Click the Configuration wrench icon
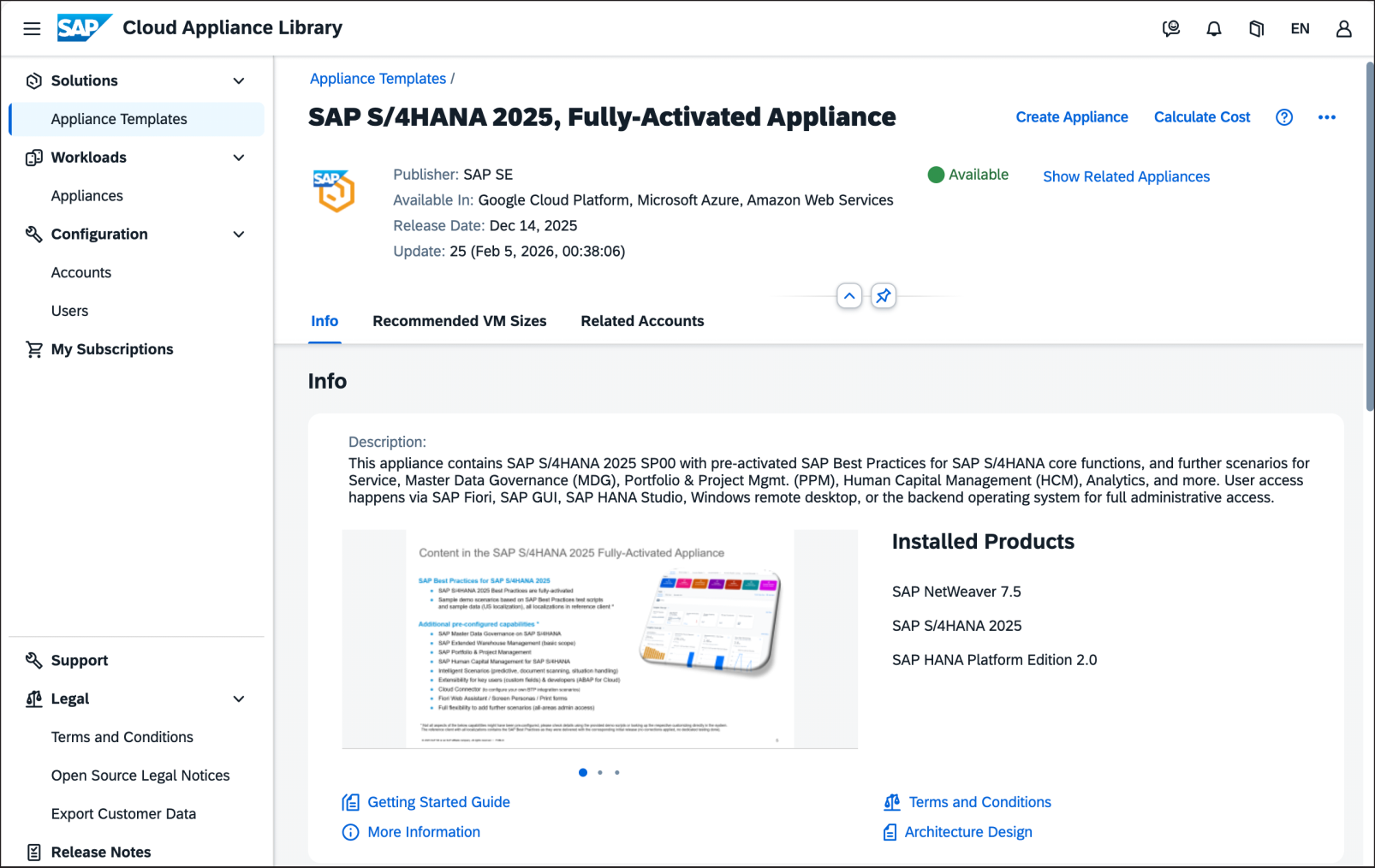Image resolution: width=1375 pixels, height=868 pixels. [x=34, y=234]
